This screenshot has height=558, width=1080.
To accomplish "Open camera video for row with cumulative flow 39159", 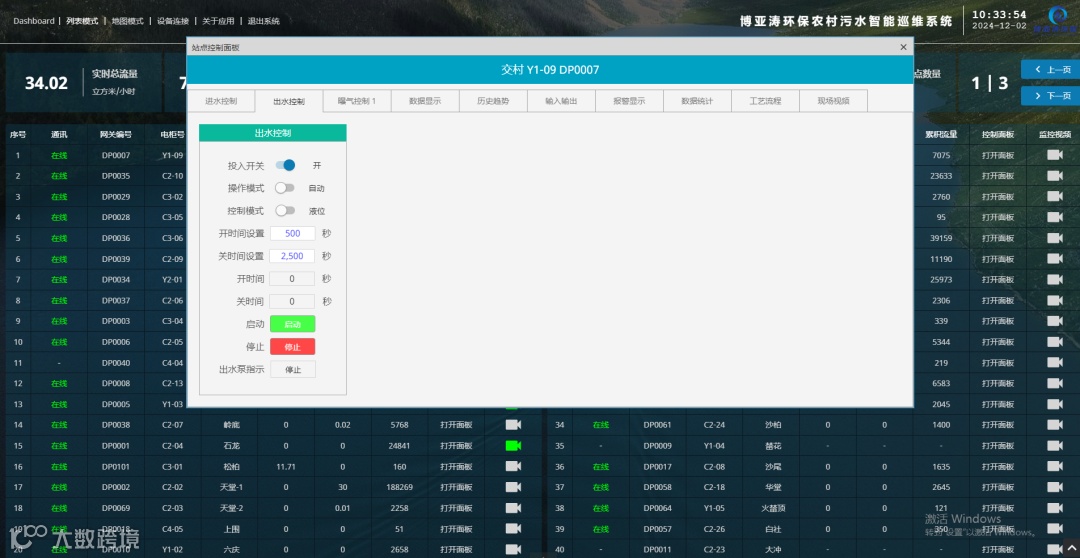I will [x=1055, y=238].
